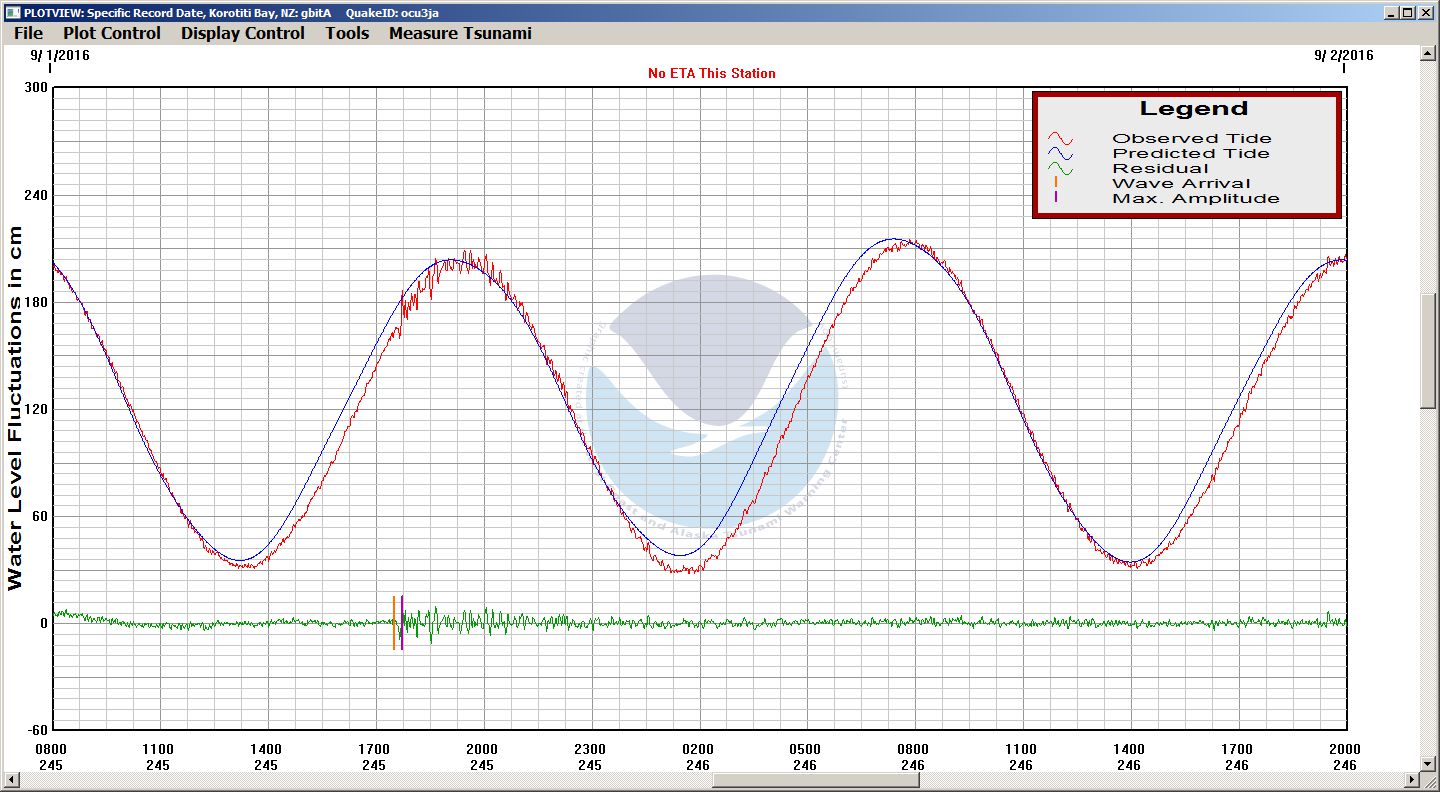1440x792 pixels.
Task: Click the 'No ETA This Station' message
Action: 711,73
